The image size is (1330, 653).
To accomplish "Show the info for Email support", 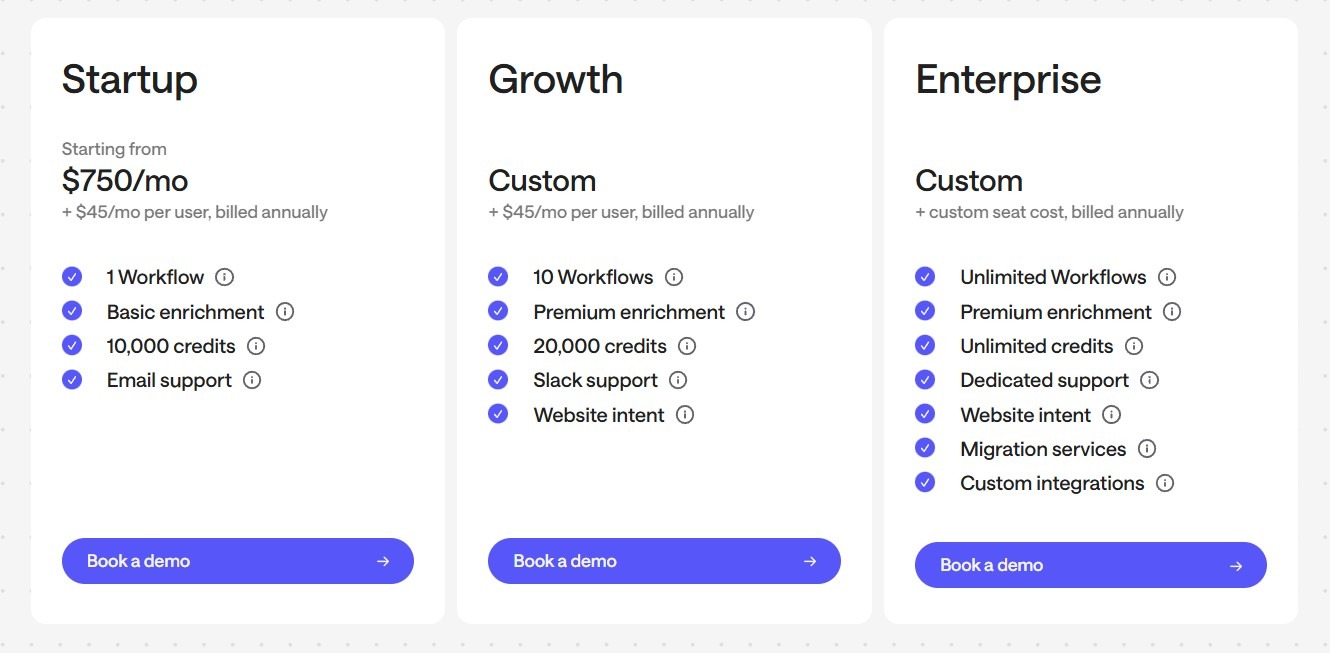I will (252, 380).
